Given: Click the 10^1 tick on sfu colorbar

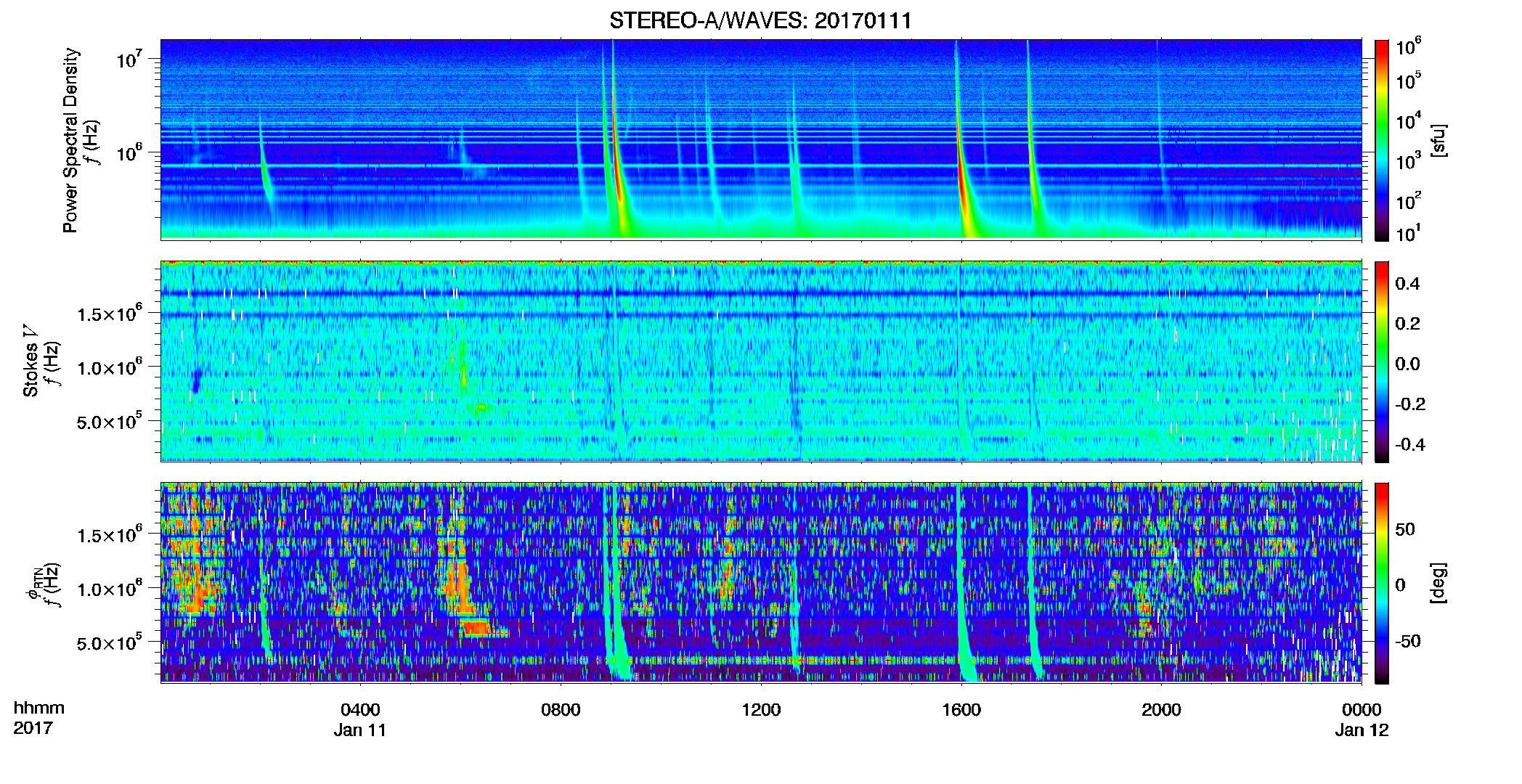Looking at the screenshot, I should 1408,233.
